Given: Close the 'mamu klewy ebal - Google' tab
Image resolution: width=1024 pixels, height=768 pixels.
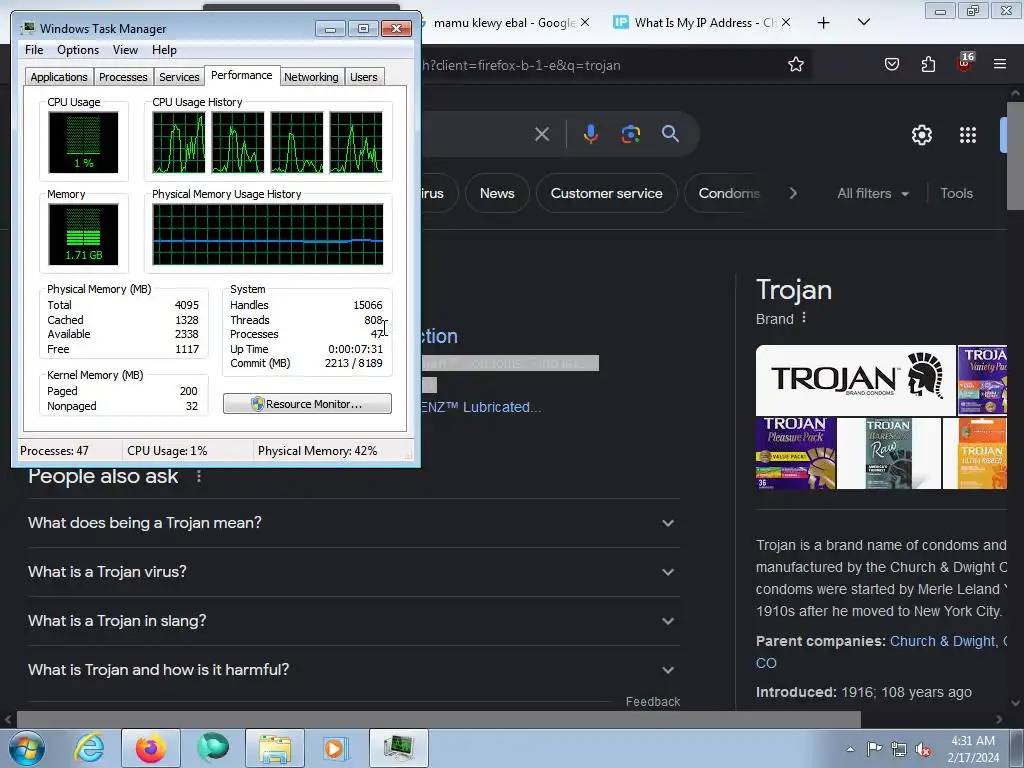Looking at the screenshot, I should (x=585, y=22).
